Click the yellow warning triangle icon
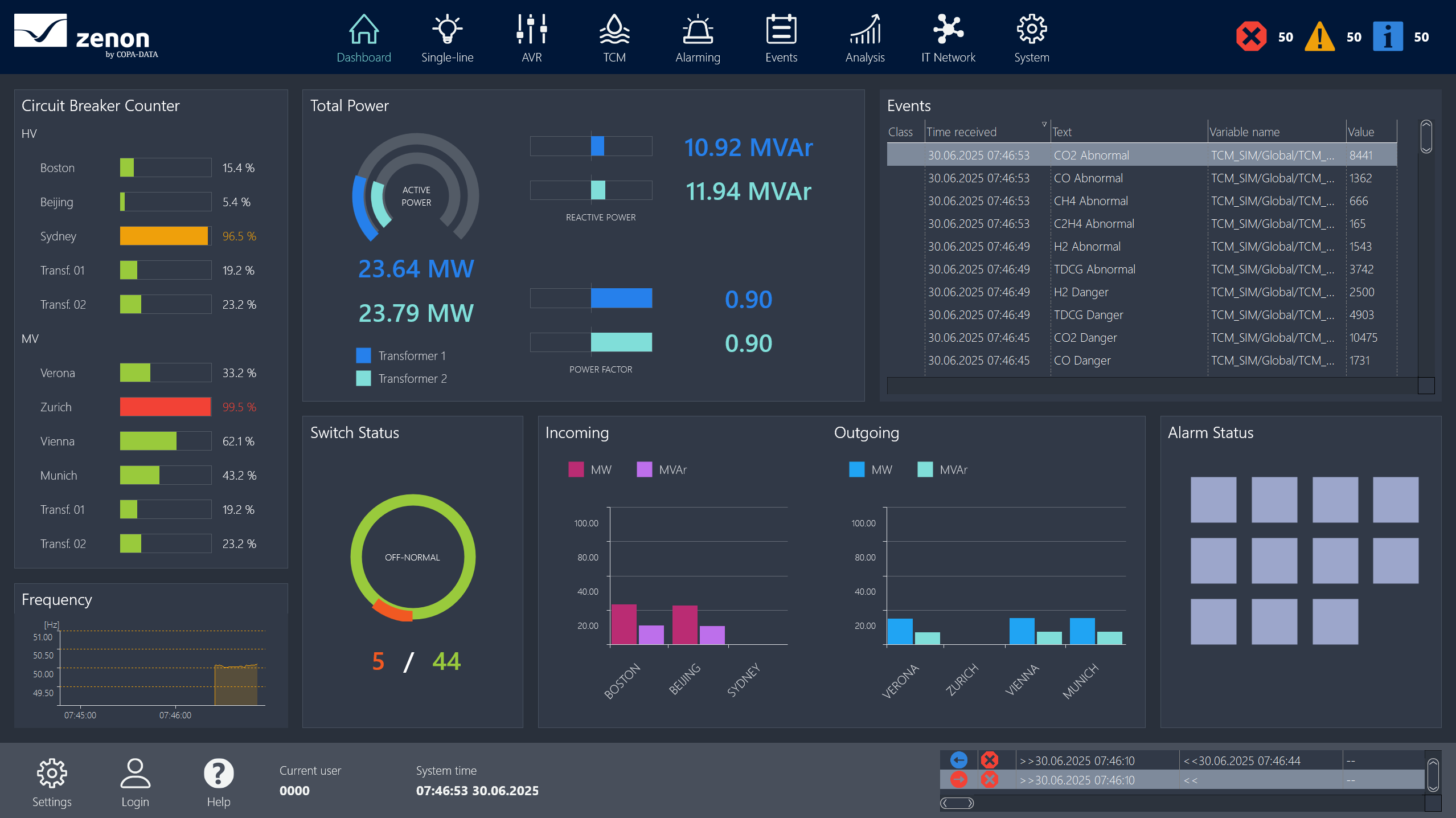Image resolution: width=1456 pixels, height=818 pixels. click(x=1321, y=36)
